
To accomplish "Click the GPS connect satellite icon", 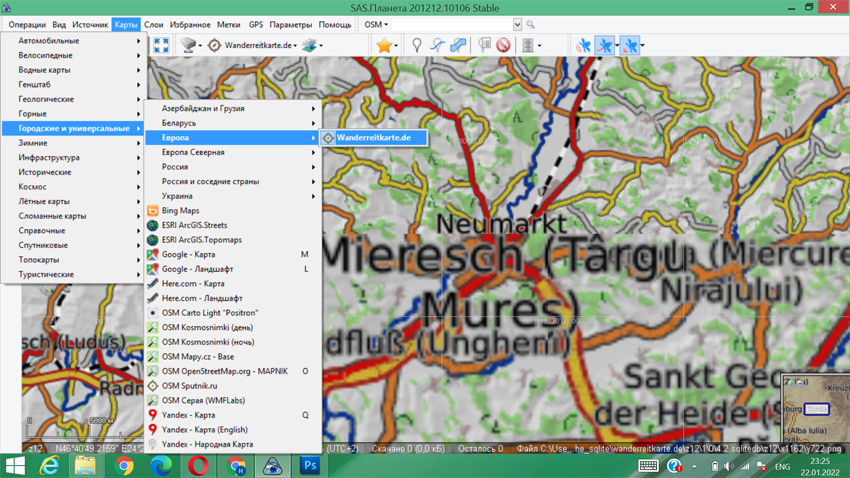I will pyautogui.click(x=583, y=45).
